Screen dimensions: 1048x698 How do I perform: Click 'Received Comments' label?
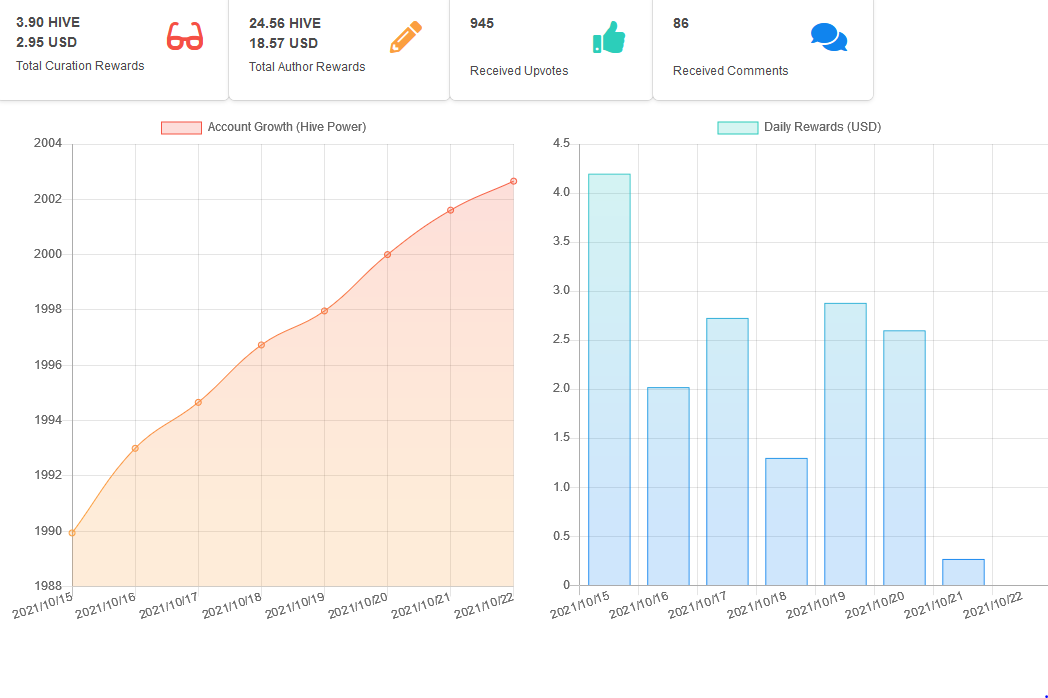click(x=731, y=71)
